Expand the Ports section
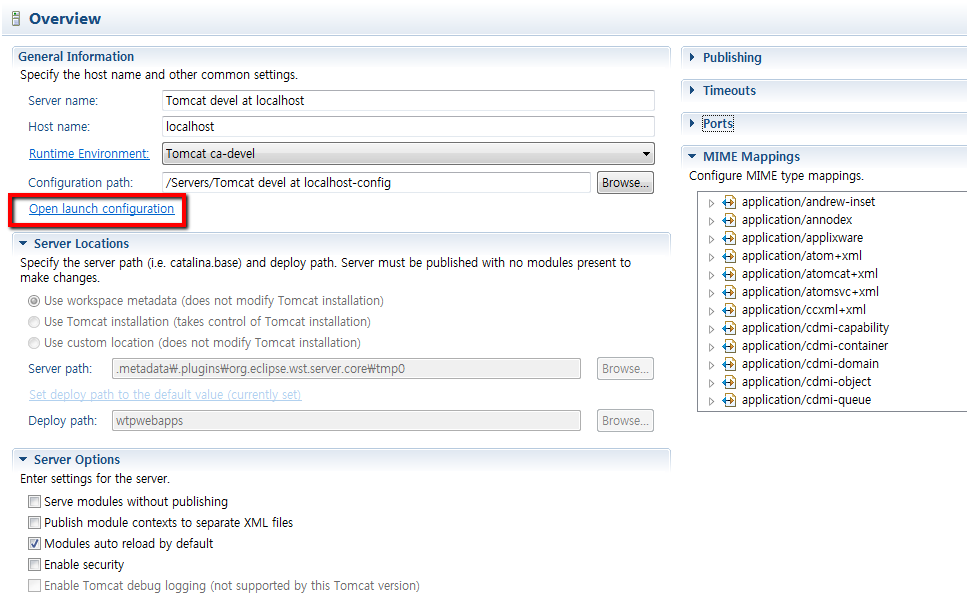Screen dimensions: 967x609 click(692, 123)
